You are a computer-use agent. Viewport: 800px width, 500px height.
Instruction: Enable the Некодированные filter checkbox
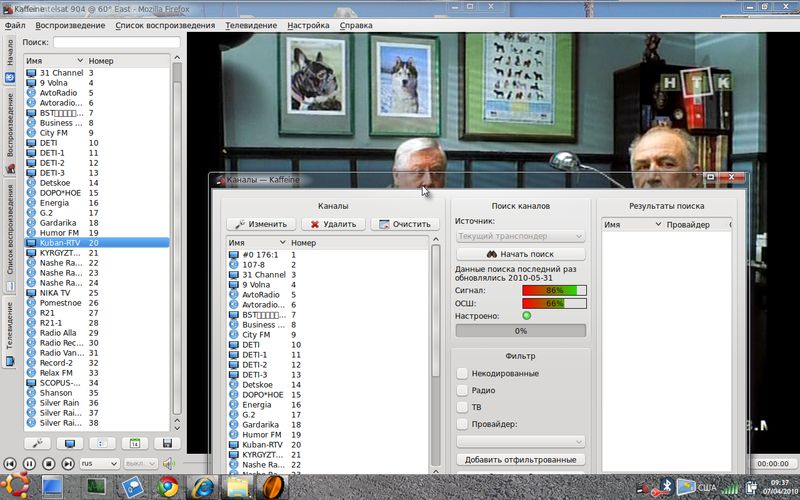[462, 373]
